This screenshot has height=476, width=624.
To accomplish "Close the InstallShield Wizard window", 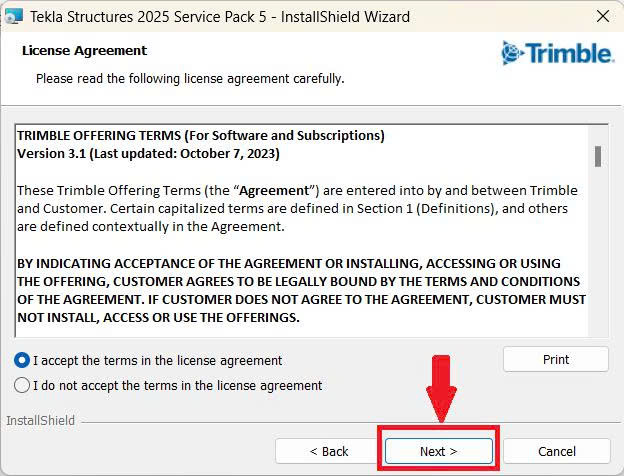I will click(603, 17).
